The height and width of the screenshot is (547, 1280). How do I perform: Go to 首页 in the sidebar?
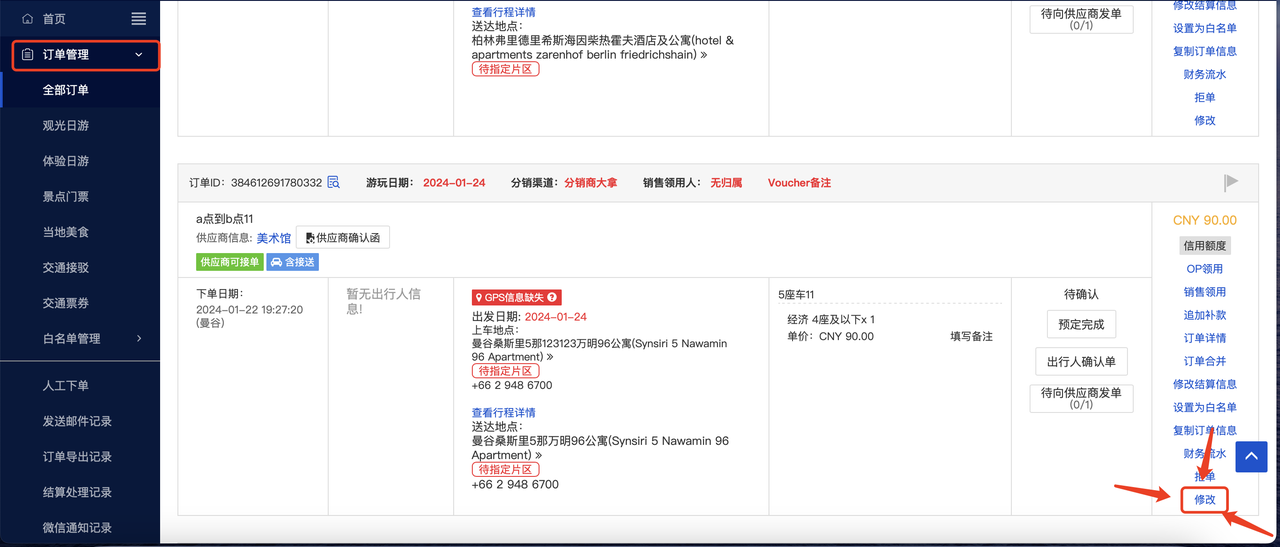[54, 19]
